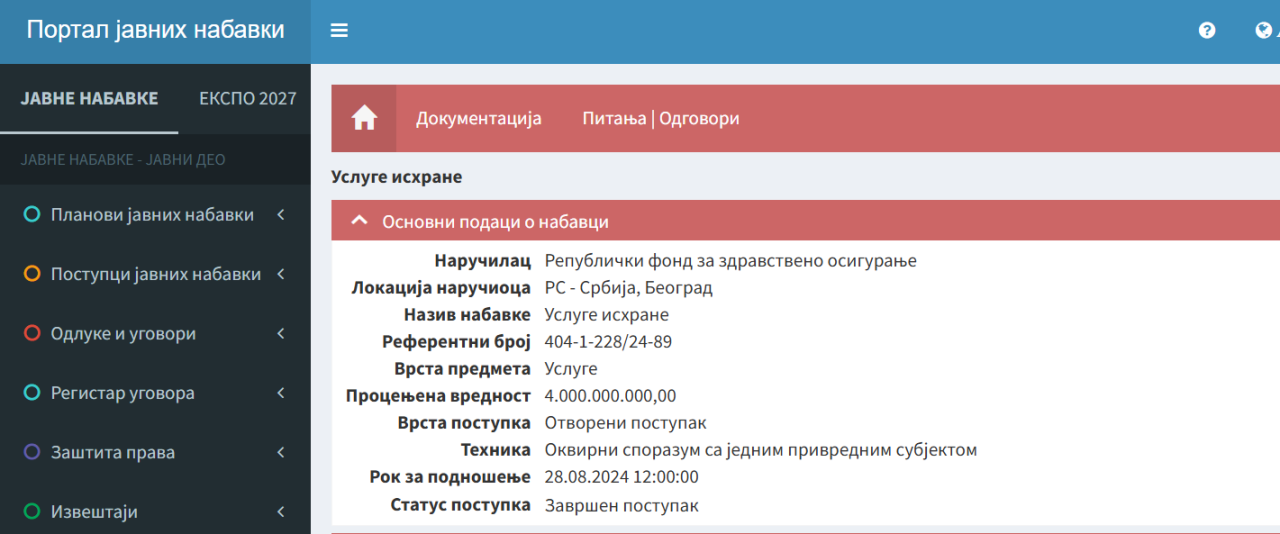Click the Статус поступка field label
Screen dimensions: 1280x534
click(x=460, y=505)
